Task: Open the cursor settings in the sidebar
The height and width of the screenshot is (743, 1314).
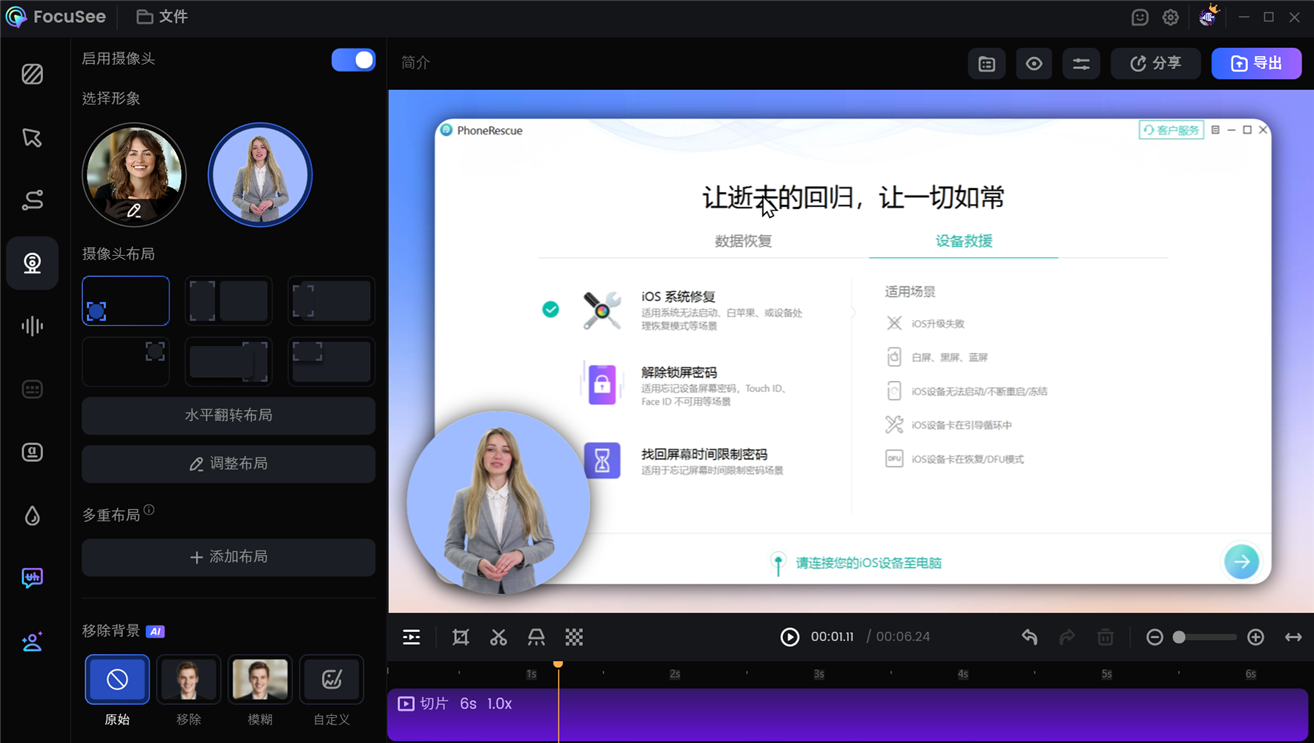Action: pyautogui.click(x=32, y=137)
